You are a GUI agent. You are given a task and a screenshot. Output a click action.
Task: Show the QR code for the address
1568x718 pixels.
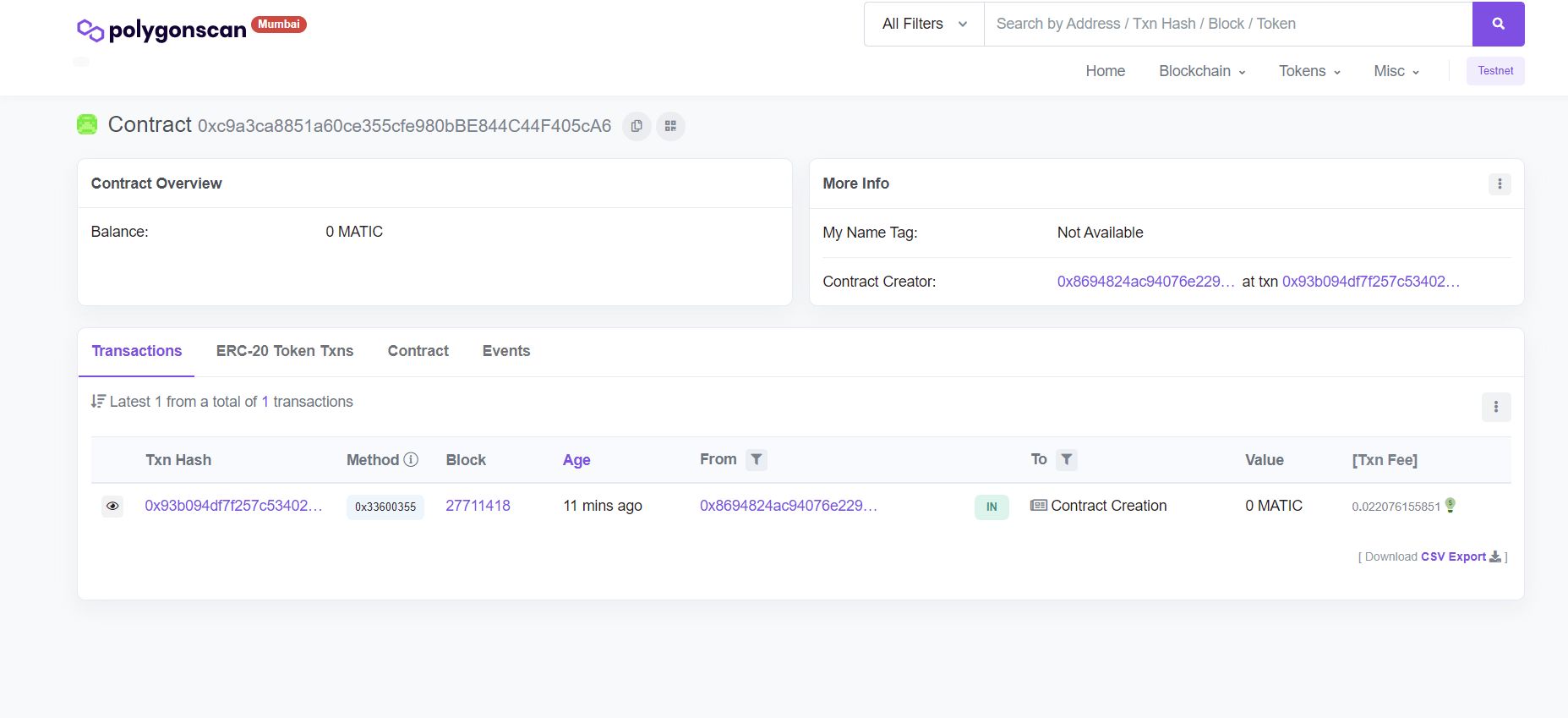pyautogui.click(x=670, y=126)
